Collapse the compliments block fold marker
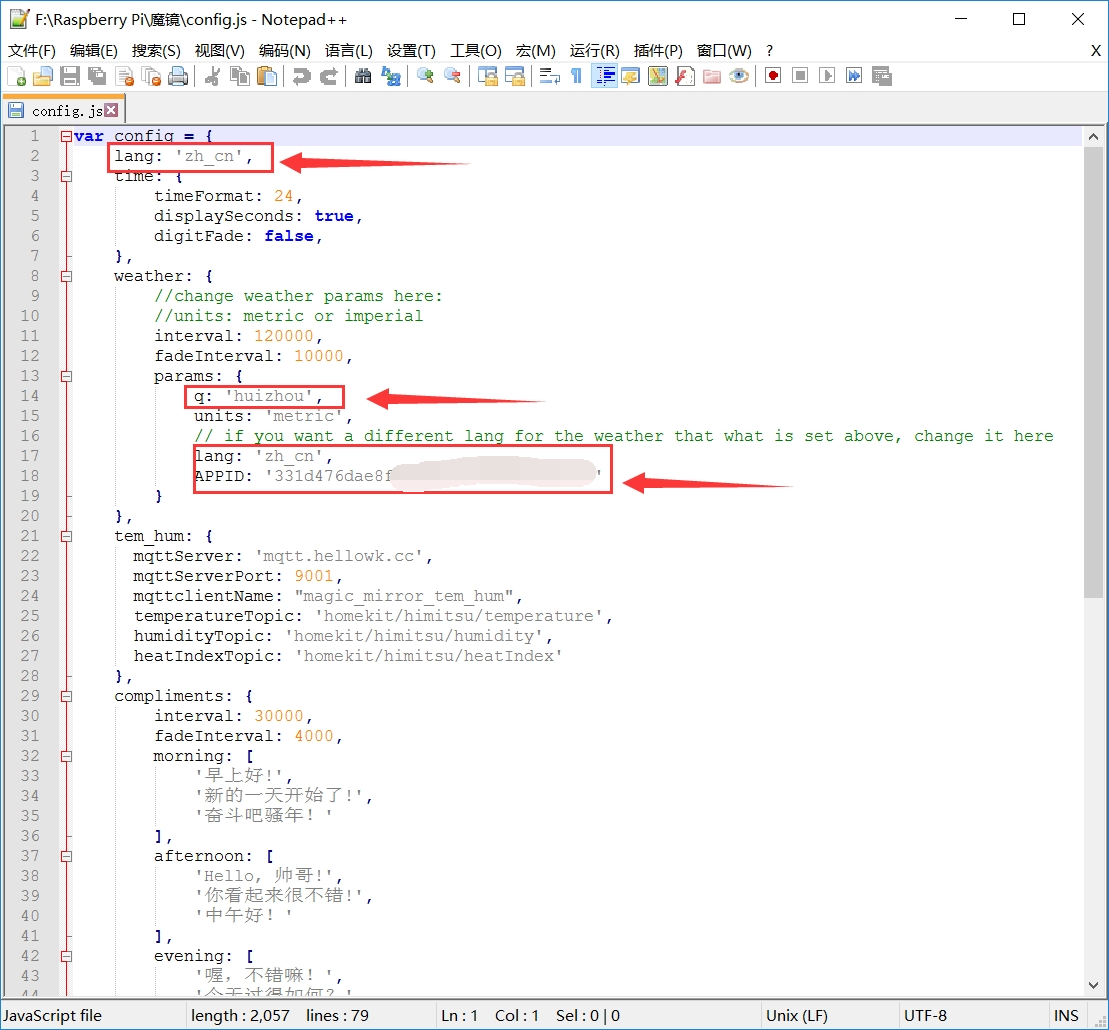 click(x=66, y=696)
